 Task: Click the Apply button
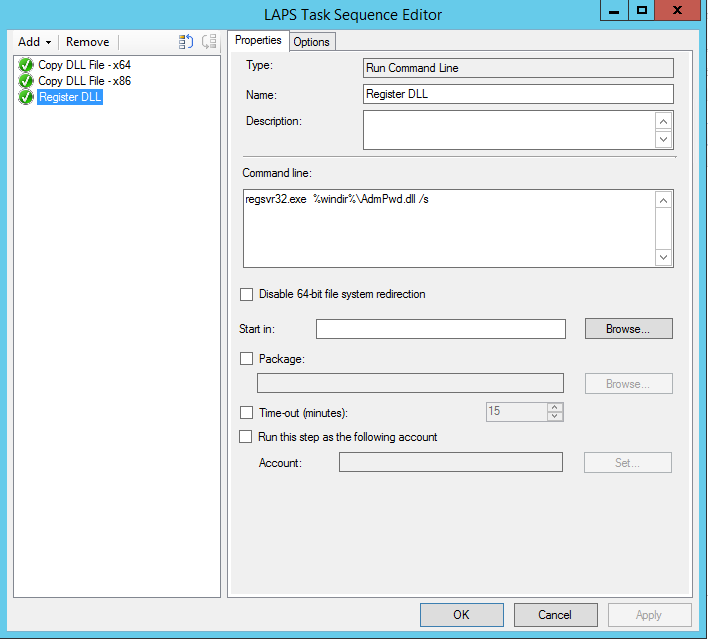pos(649,615)
